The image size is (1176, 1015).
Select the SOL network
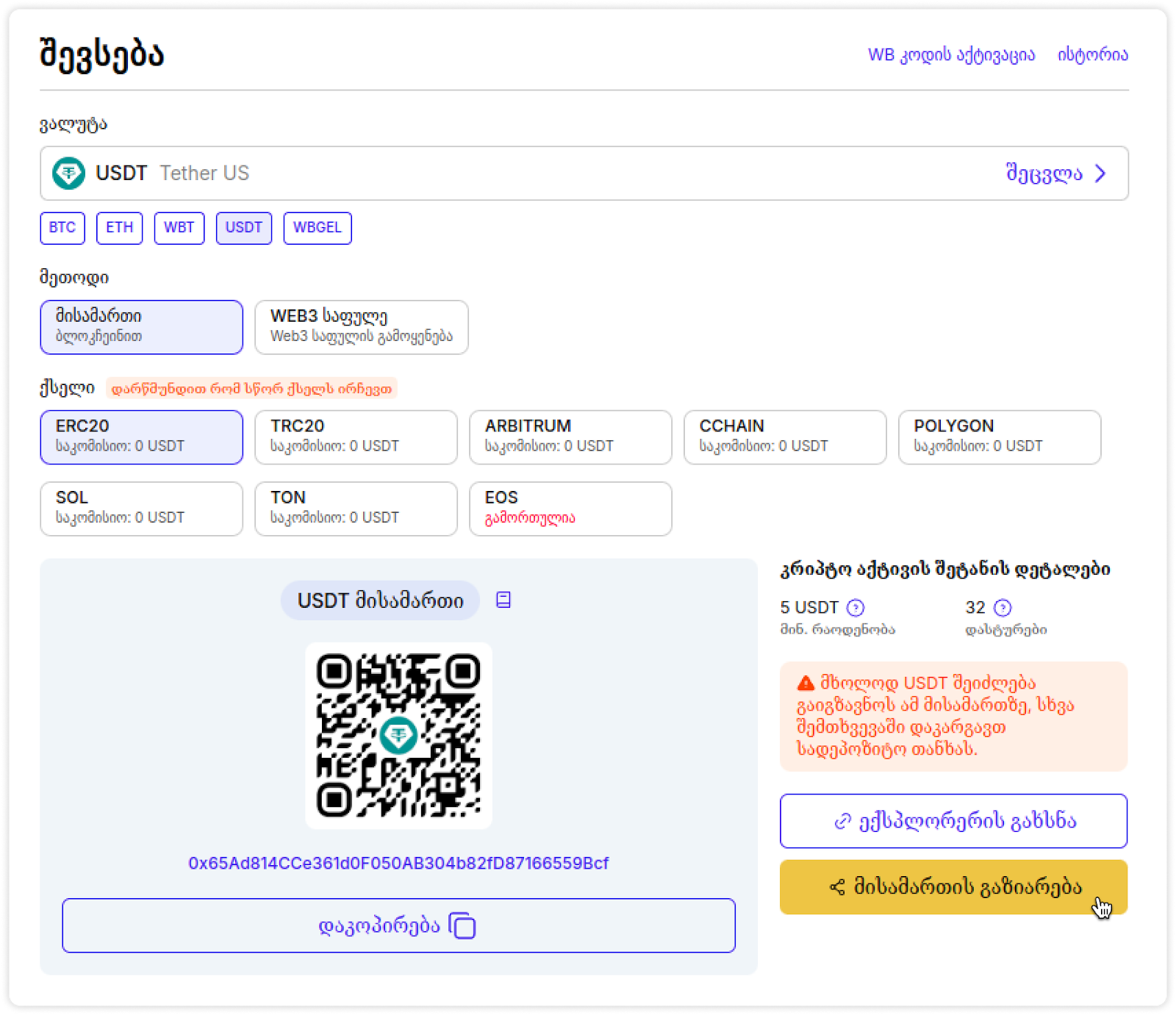(x=142, y=509)
